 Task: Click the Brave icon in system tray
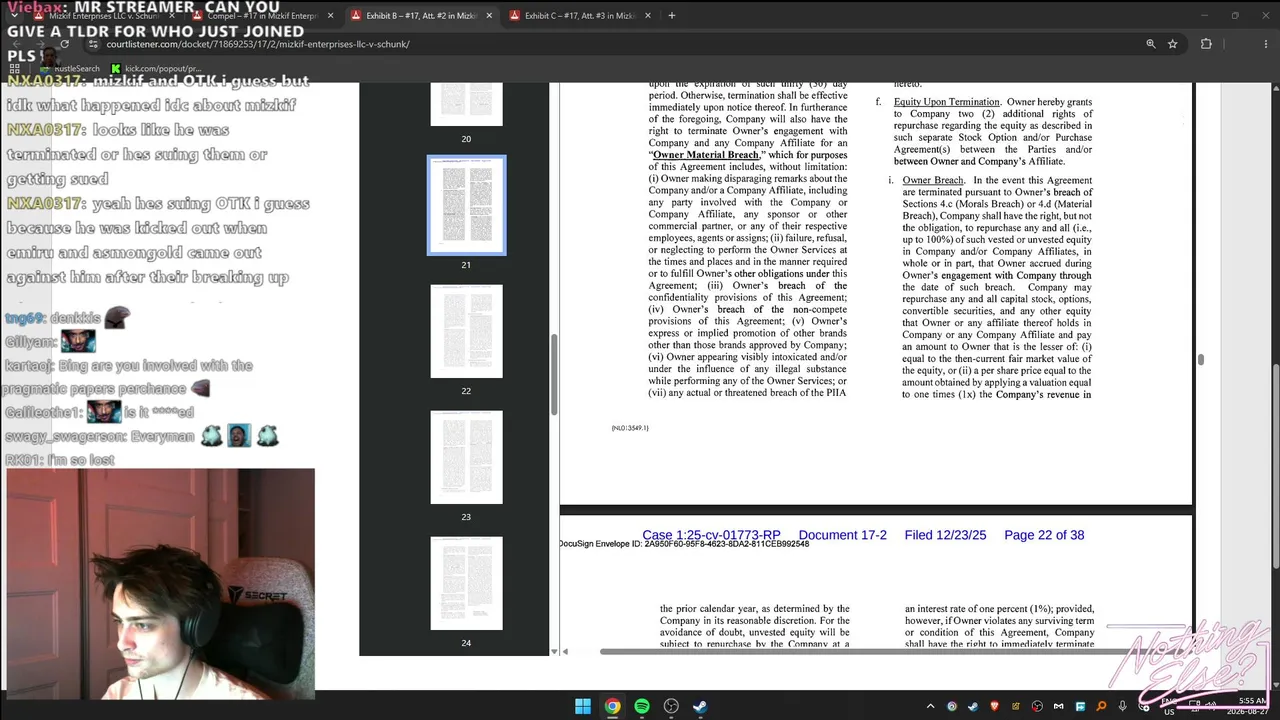(x=994, y=706)
